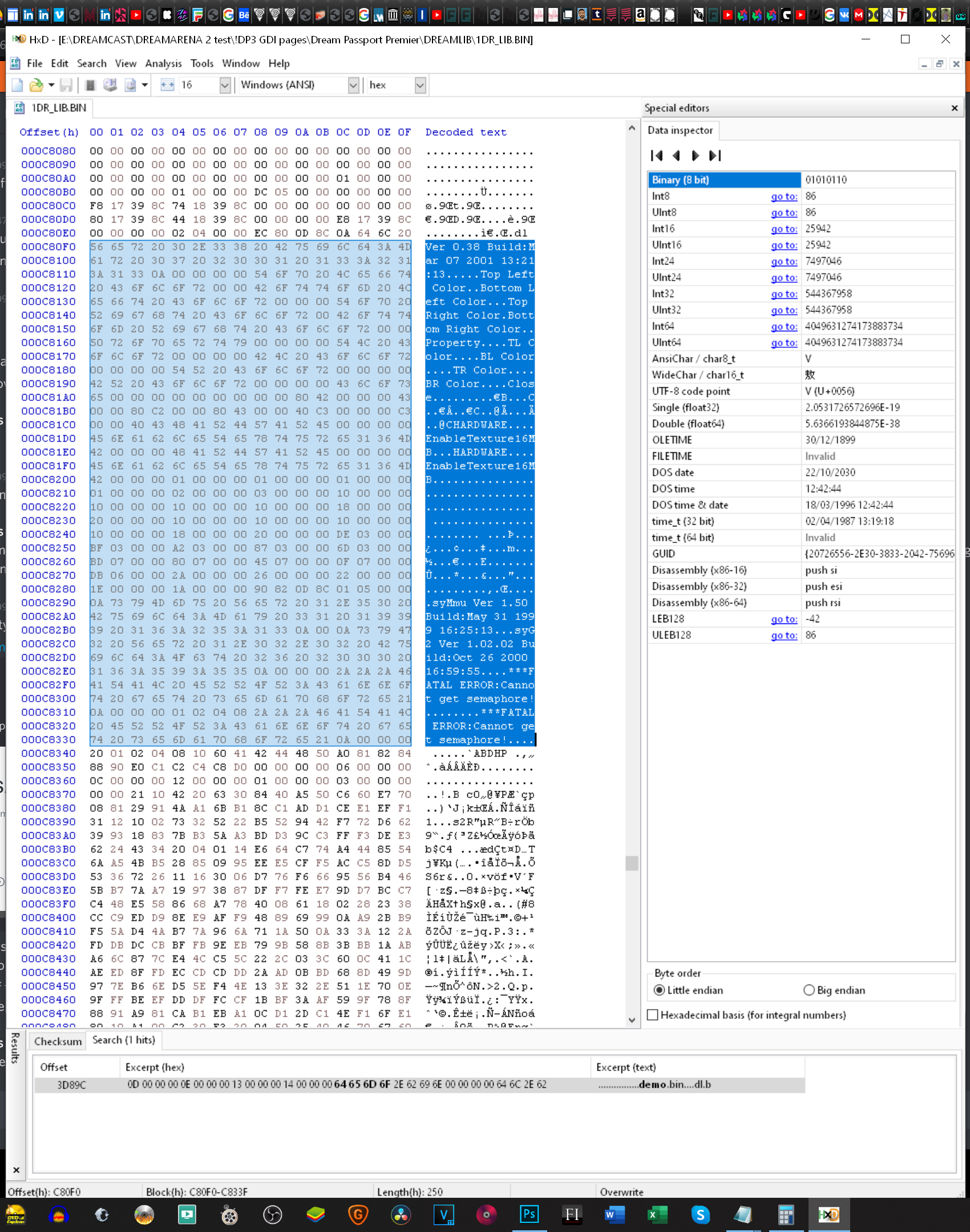Open Audacity from the taskbar
970x1232 pixels.
point(59,1215)
